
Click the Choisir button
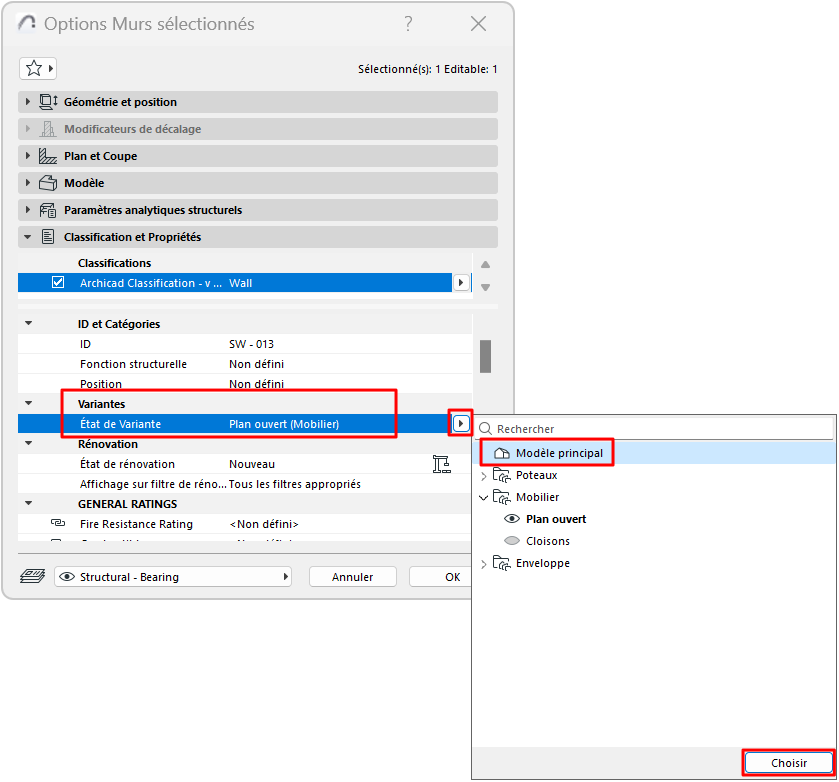pos(789,763)
